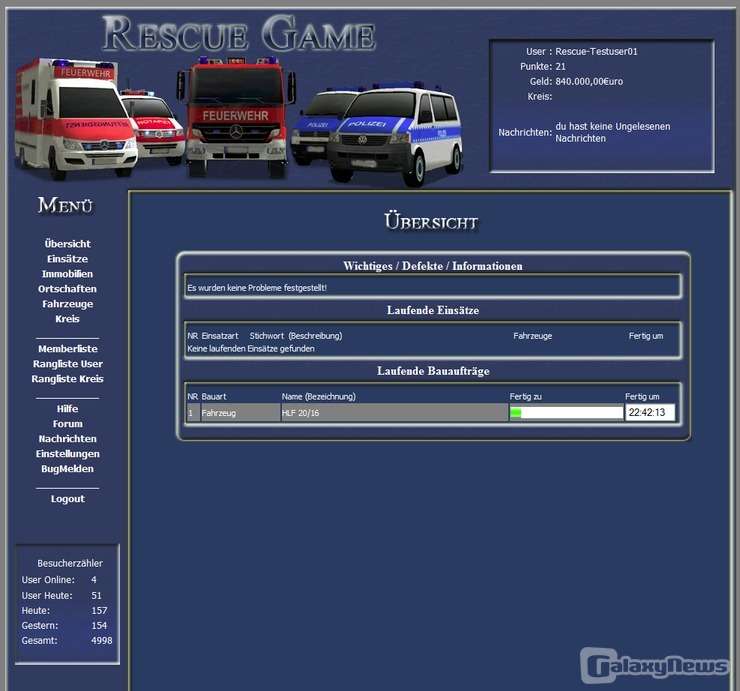
Task: Click the Besucherzähler title
Action: click(x=70, y=564)
